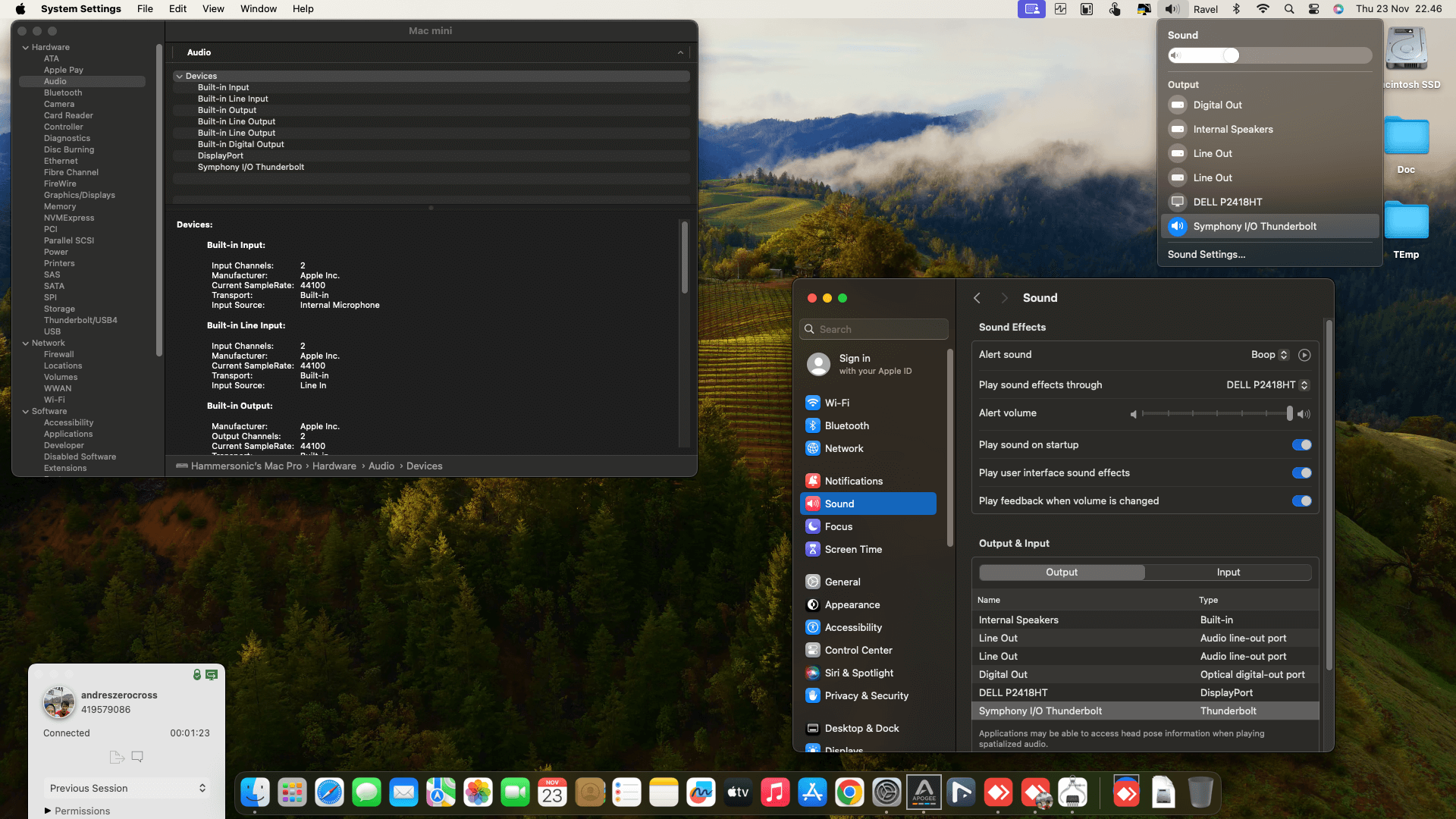The width and height of the screenshot is (1456, 819).
Task: Open Photos app in Dock
Action: [x=478, y=793]
